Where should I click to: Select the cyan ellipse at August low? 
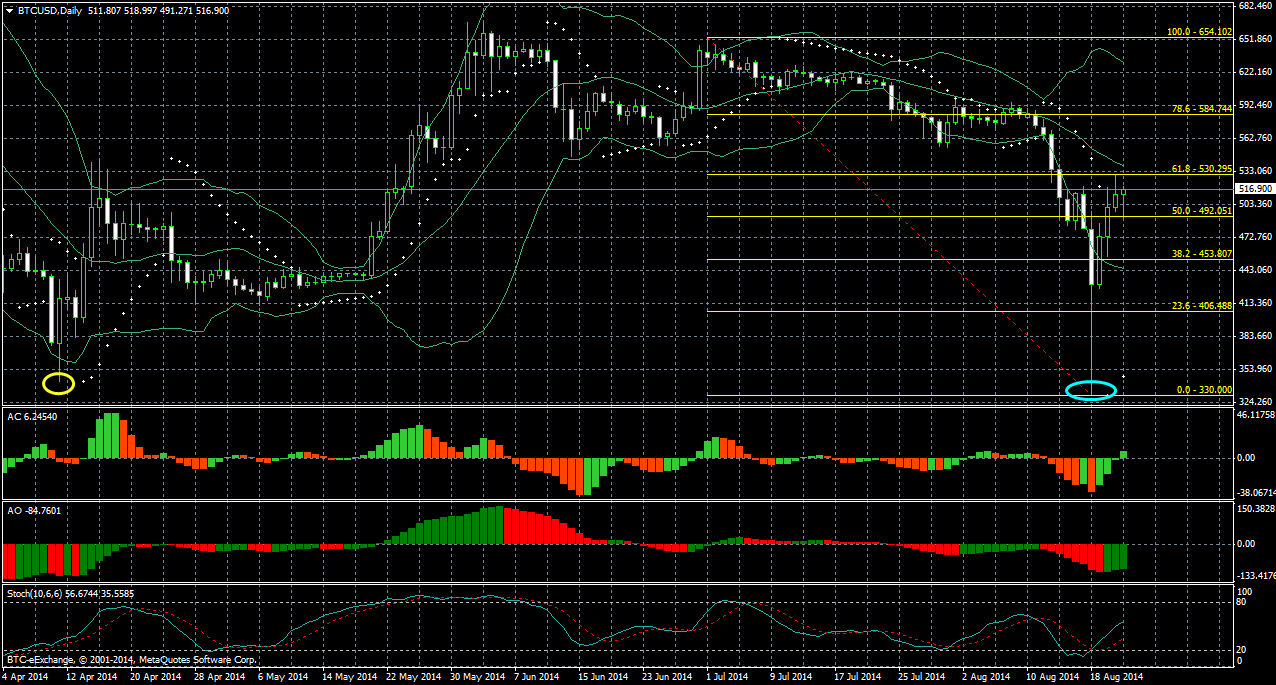click(1091, 391)
